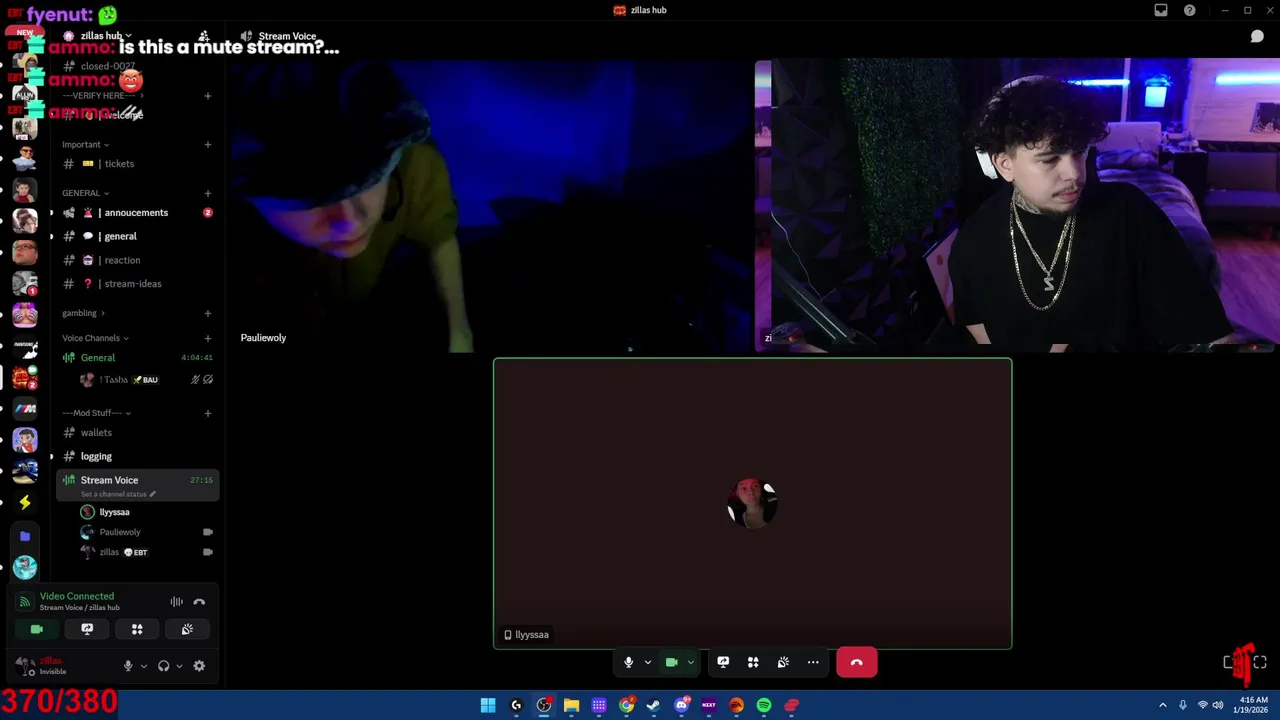
Task: Expand input device arrow next to user mic
Action: point(143,666)
